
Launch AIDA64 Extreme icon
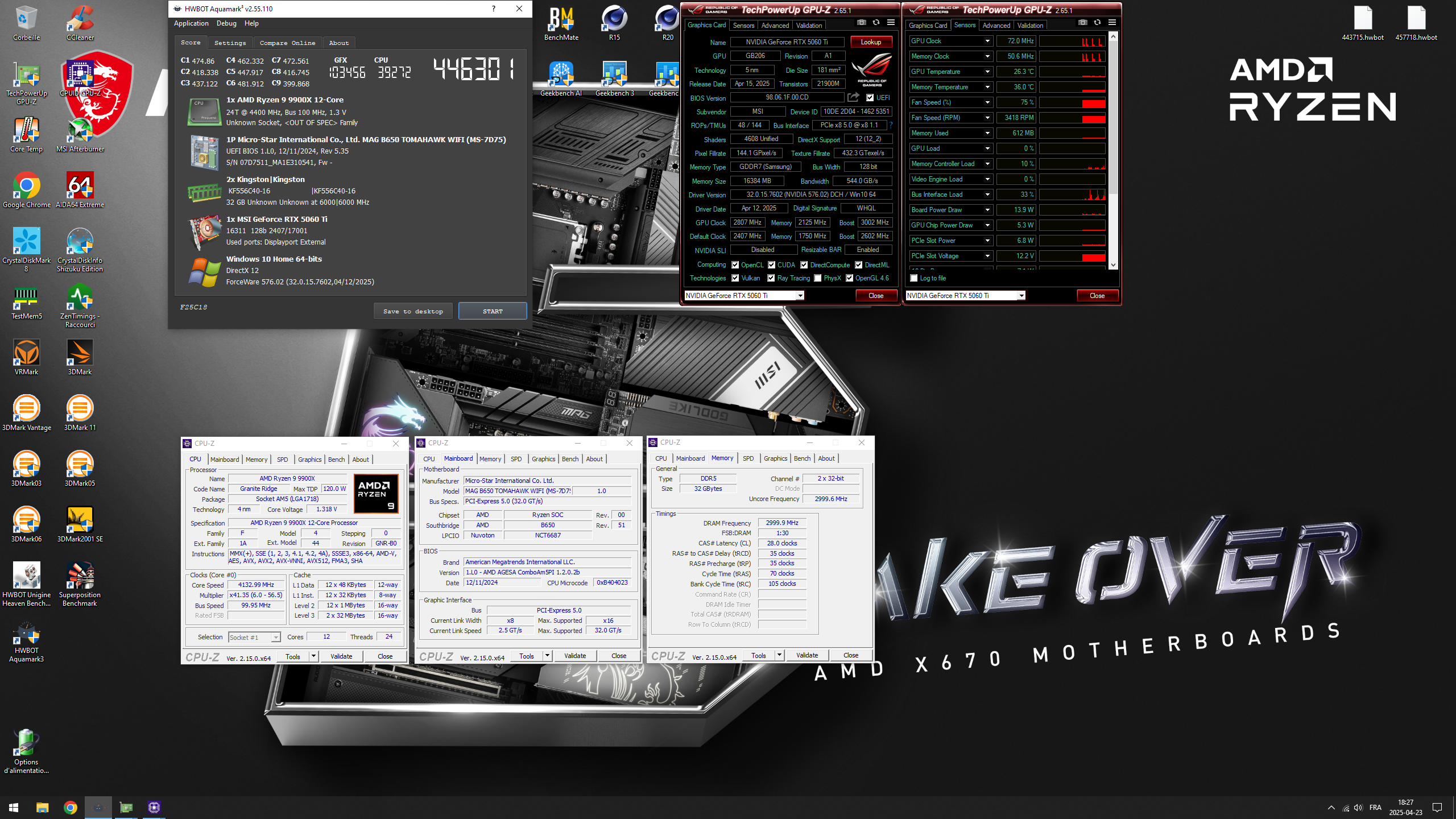(80, 191)
